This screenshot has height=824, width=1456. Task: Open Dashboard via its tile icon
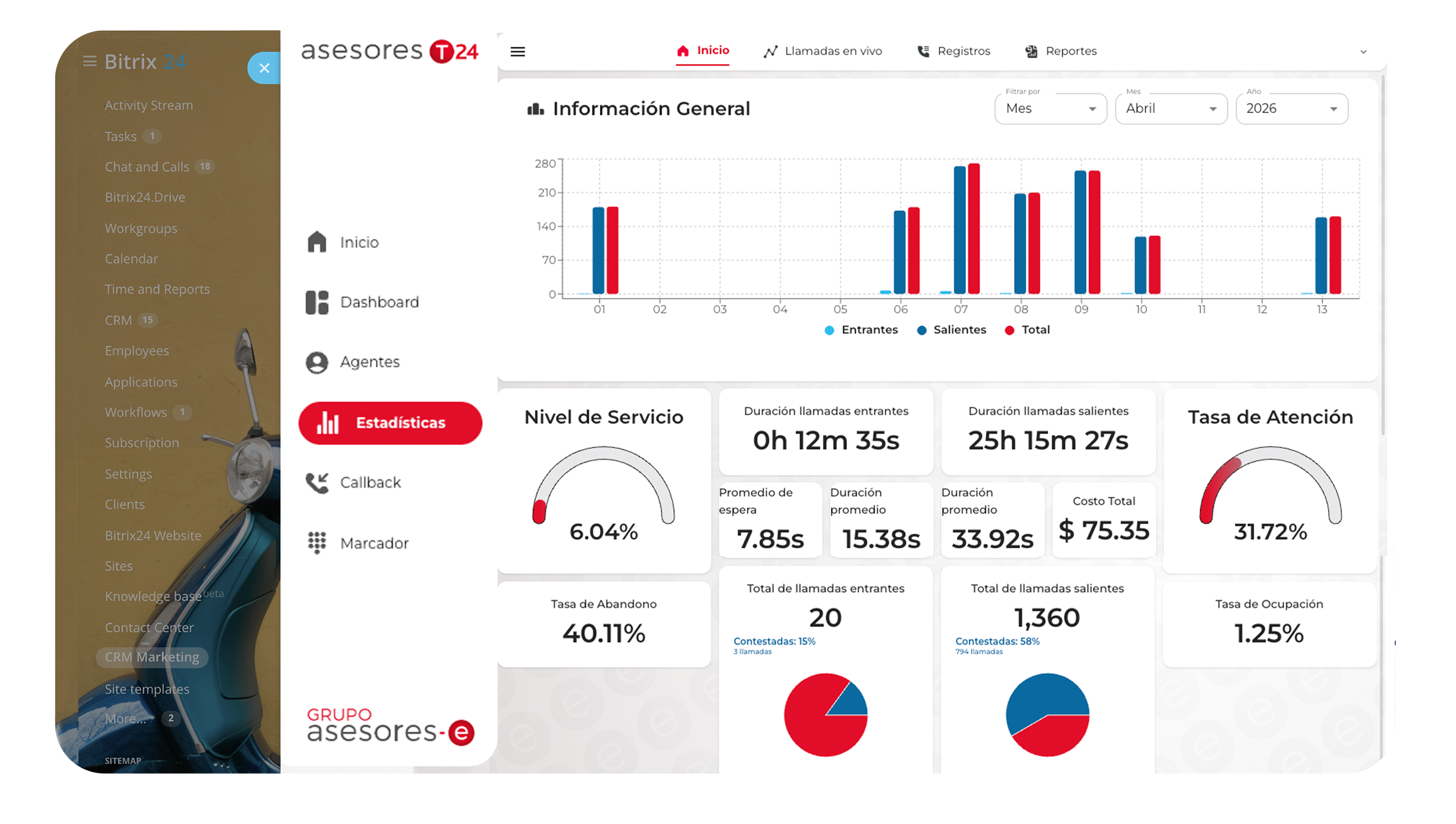317,302
